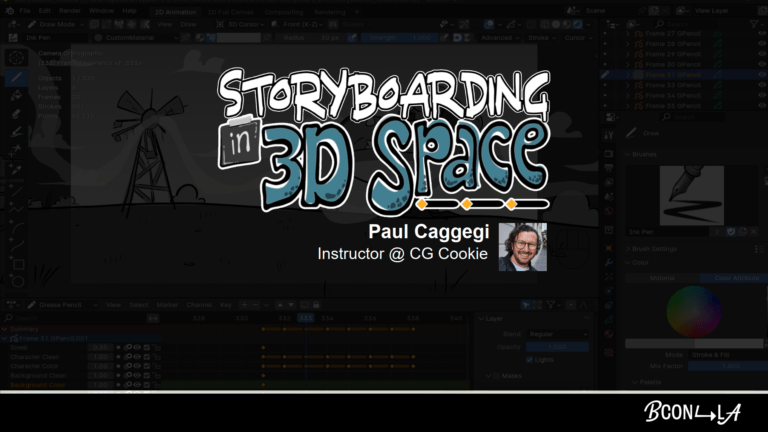Screen dimensions: 768x432
Task: Open the Draw Mode dropdown
Action: [x=55, y=24]
